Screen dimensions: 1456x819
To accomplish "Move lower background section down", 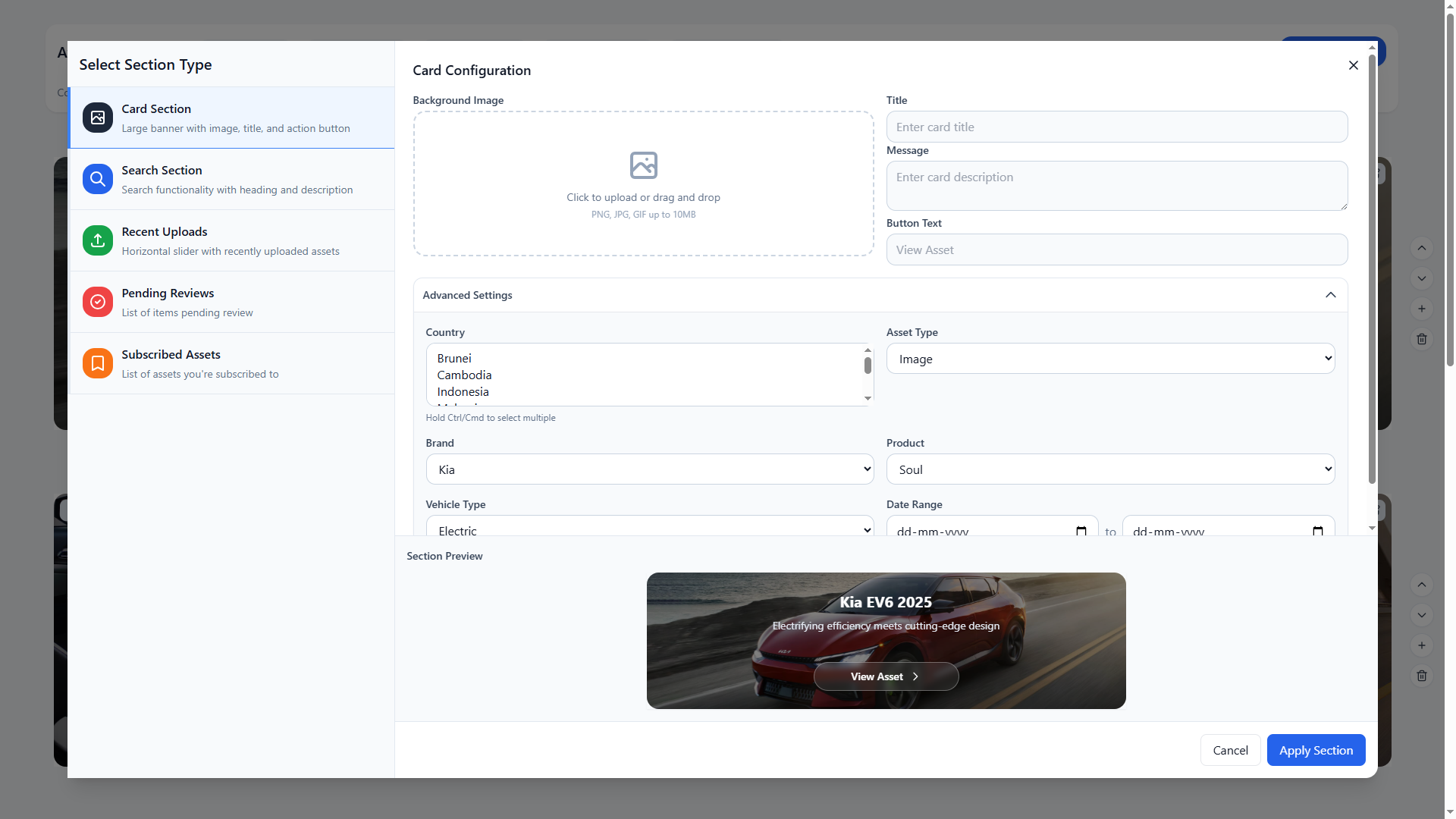I will (x=1422, y=615).
